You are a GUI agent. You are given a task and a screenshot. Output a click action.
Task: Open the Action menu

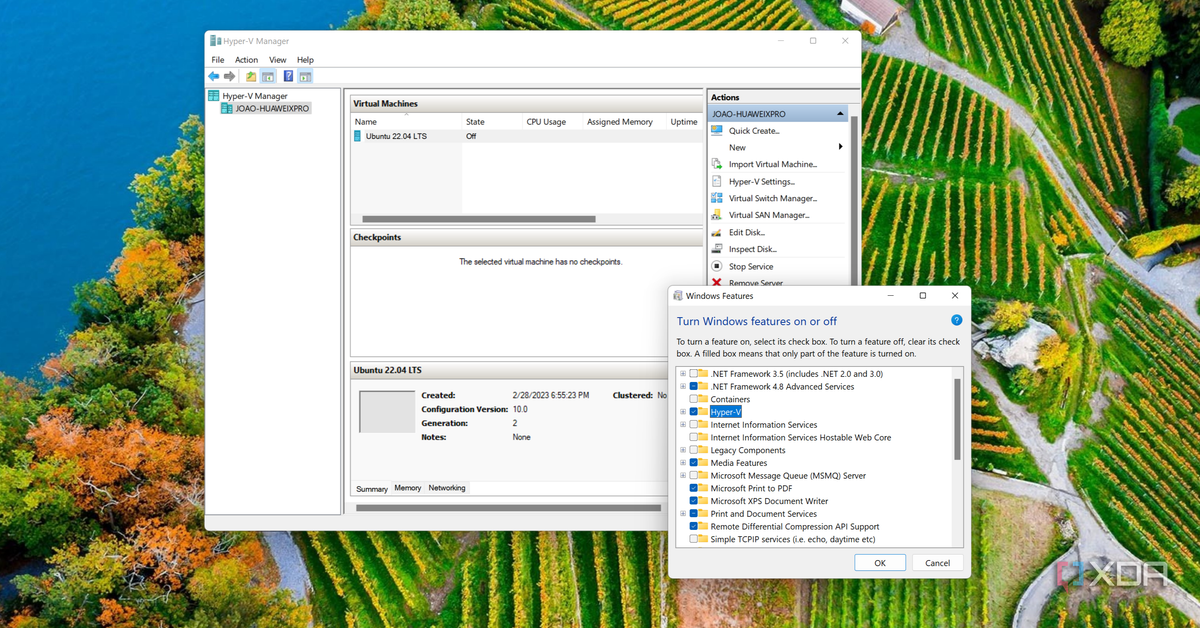(246, 60)
